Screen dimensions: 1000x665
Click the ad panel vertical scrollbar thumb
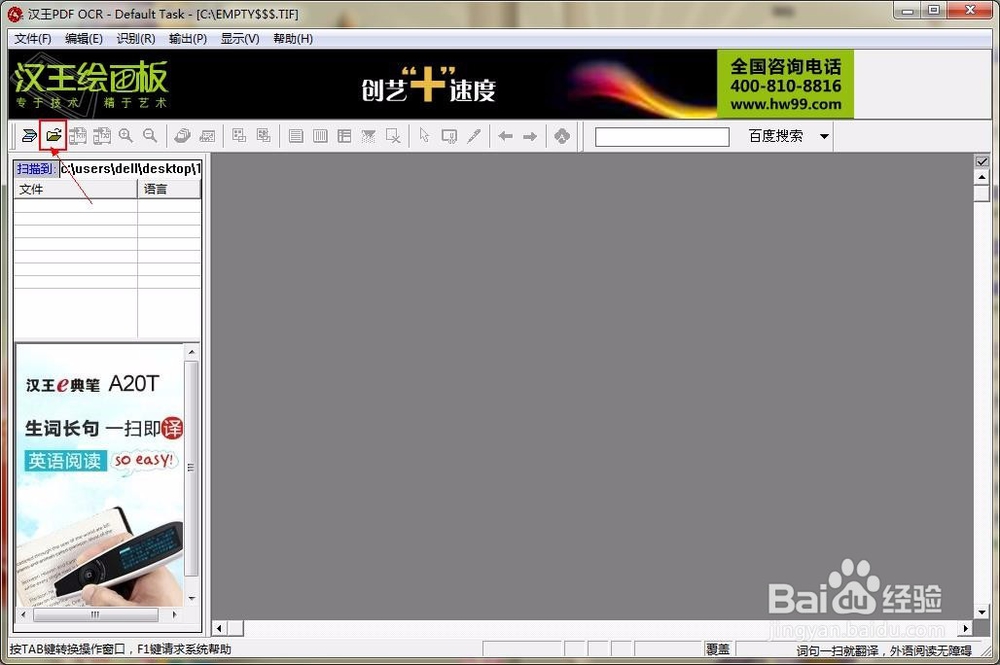(191, 469)
